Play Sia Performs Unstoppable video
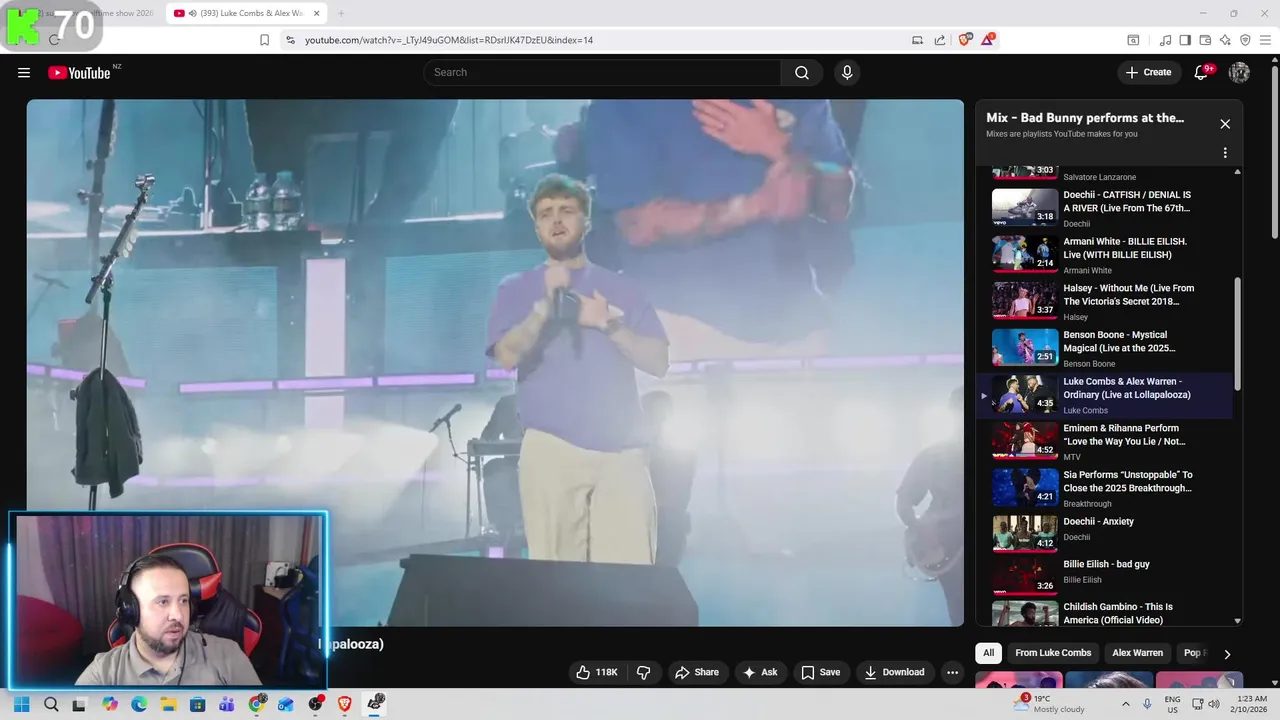This screenshot has width=1280, height=720. [1105, 488]
